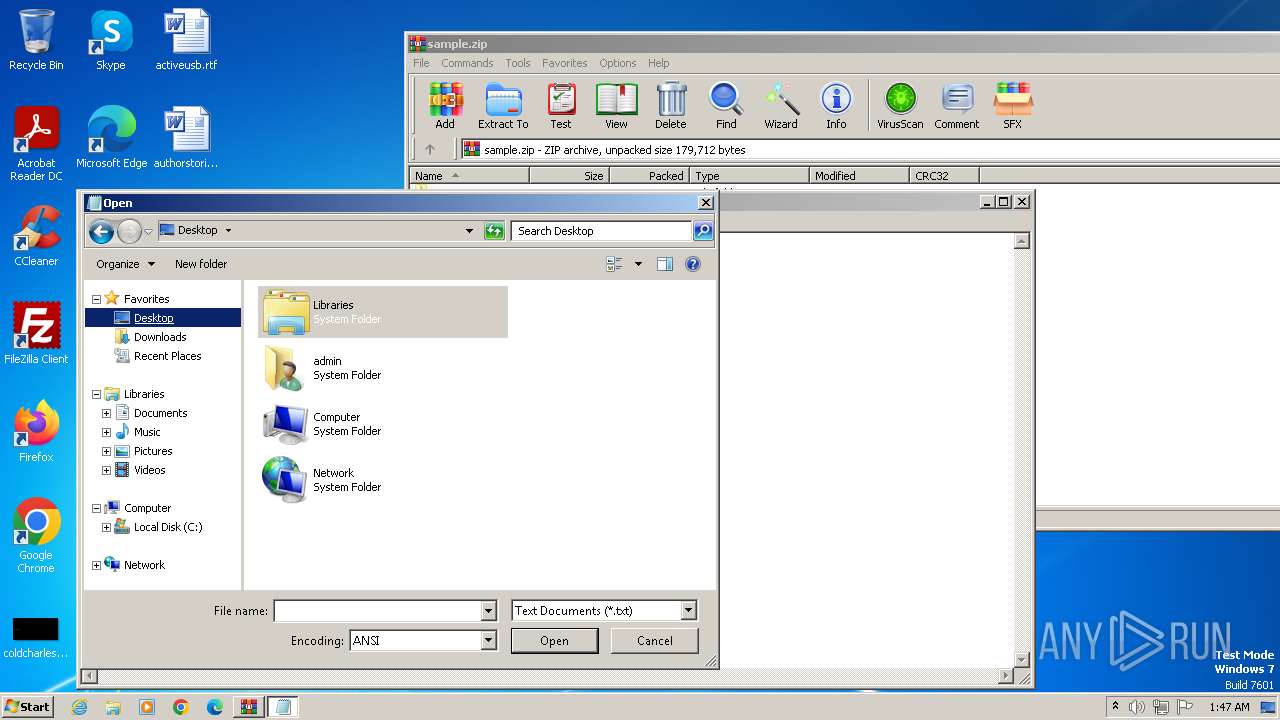Screen dimensions: 1280x720
Task: Click the Info icon in WinRAR
Action: (x=836, y=106)
